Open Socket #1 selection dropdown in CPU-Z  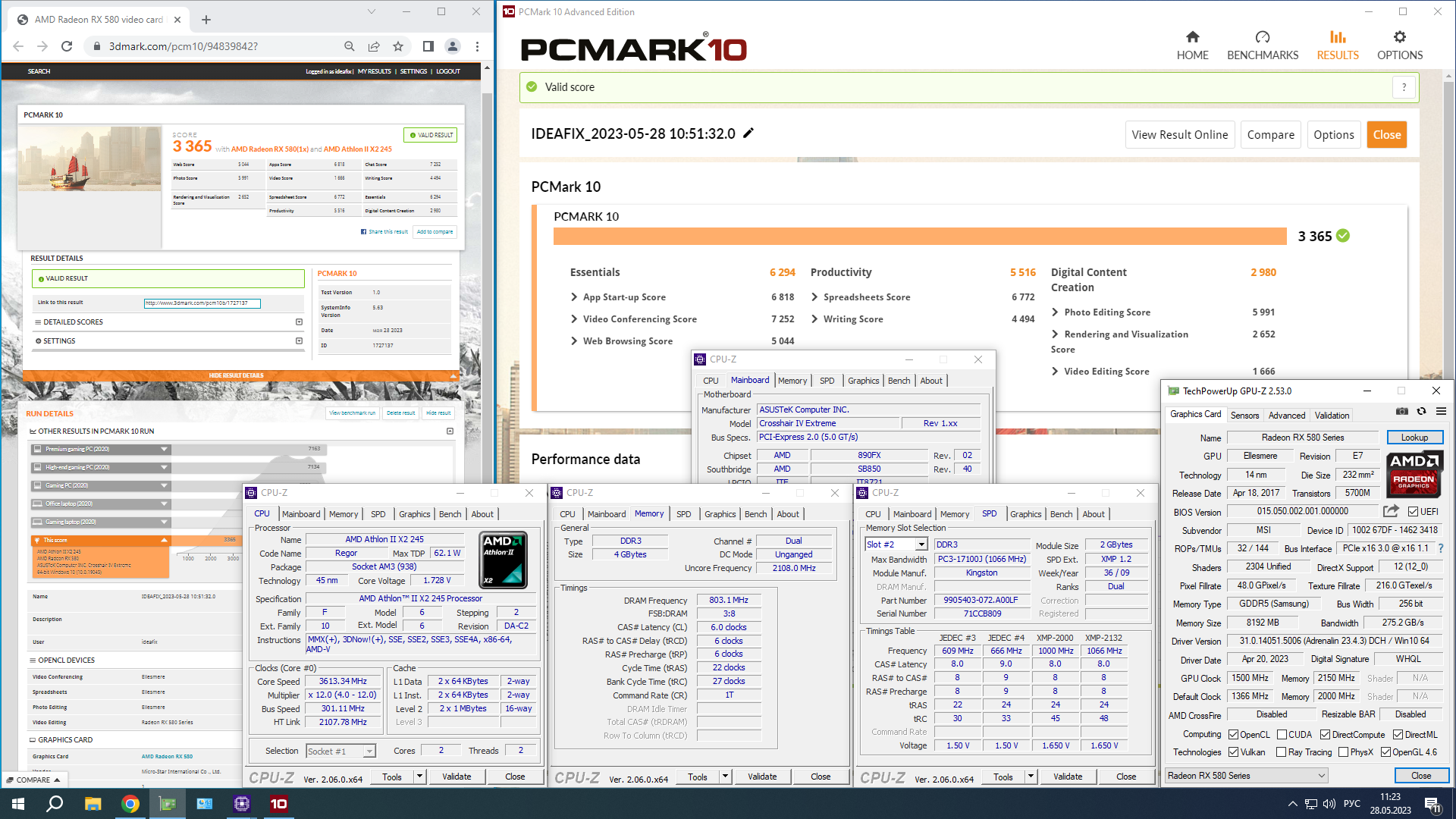tap(340, 751)
